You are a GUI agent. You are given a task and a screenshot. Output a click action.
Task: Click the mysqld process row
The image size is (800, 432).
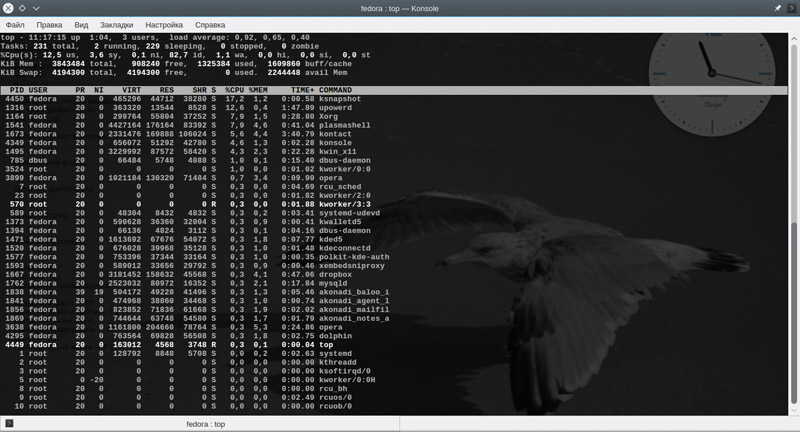pos(176,283)
